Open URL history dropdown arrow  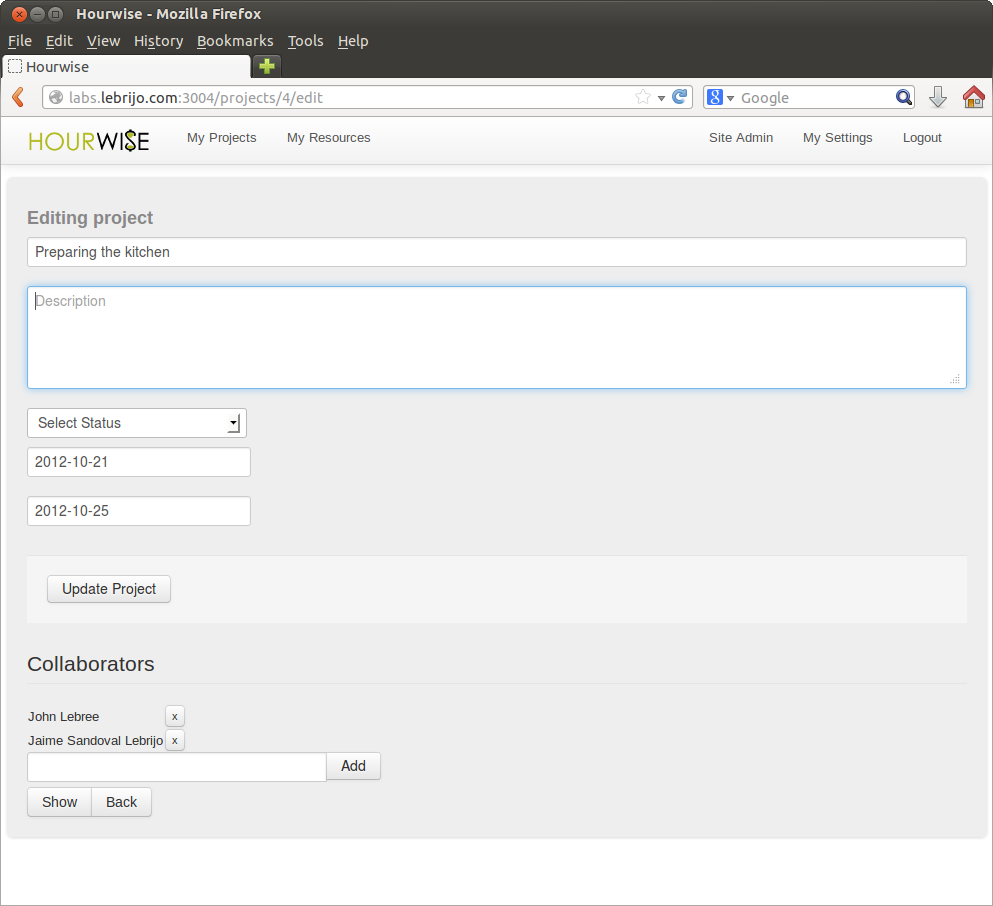[x=661, y=98]
